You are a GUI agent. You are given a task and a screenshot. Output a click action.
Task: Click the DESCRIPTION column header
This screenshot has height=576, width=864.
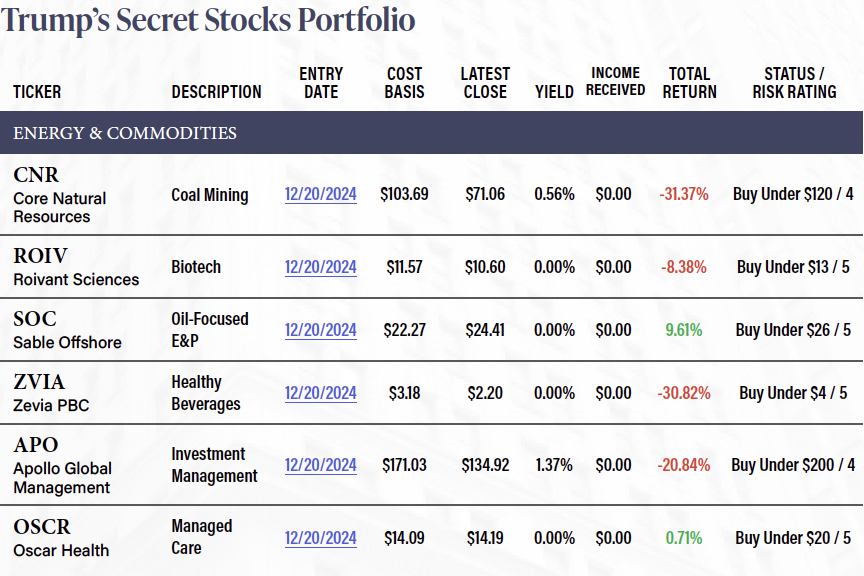pyautogui.click(x=216, y=92)
